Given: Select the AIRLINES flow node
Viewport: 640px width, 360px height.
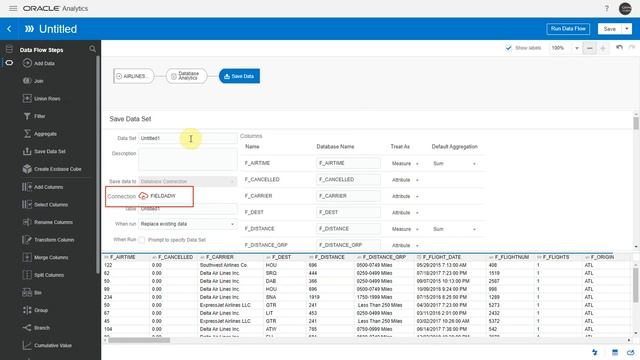Looking at the screenshot, I should [x=133, y=76].
